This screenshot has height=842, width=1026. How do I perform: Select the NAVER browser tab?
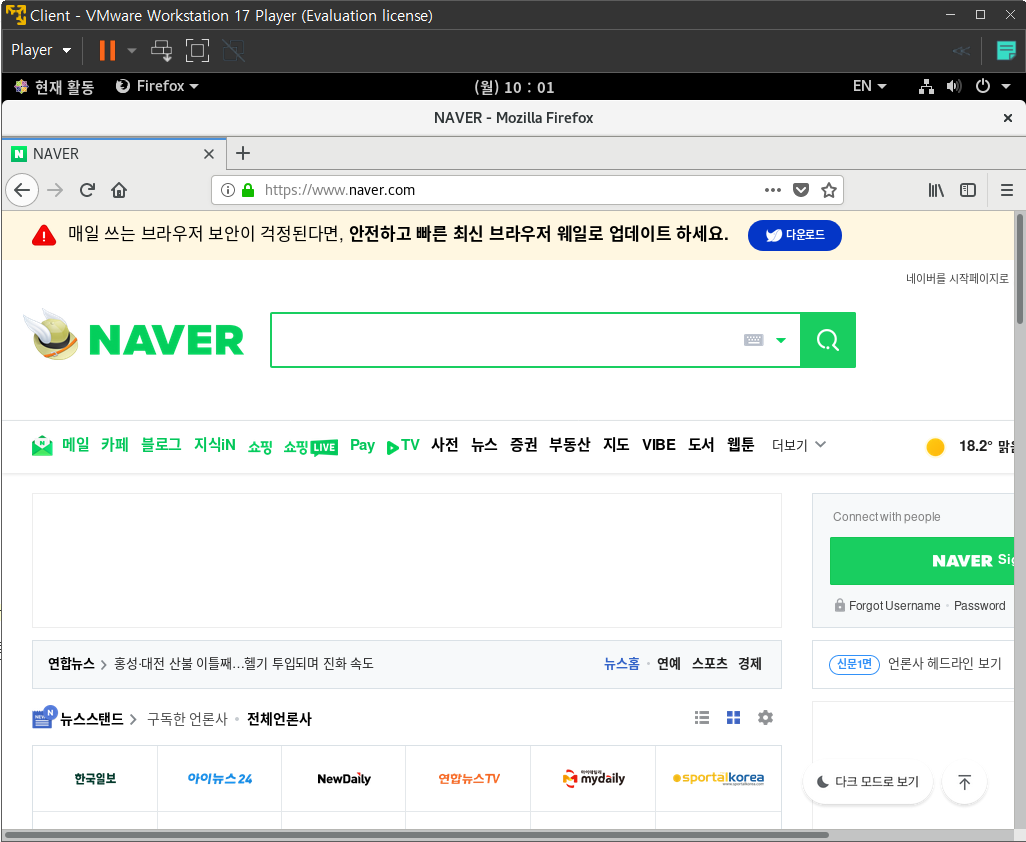tap(115, 154)
